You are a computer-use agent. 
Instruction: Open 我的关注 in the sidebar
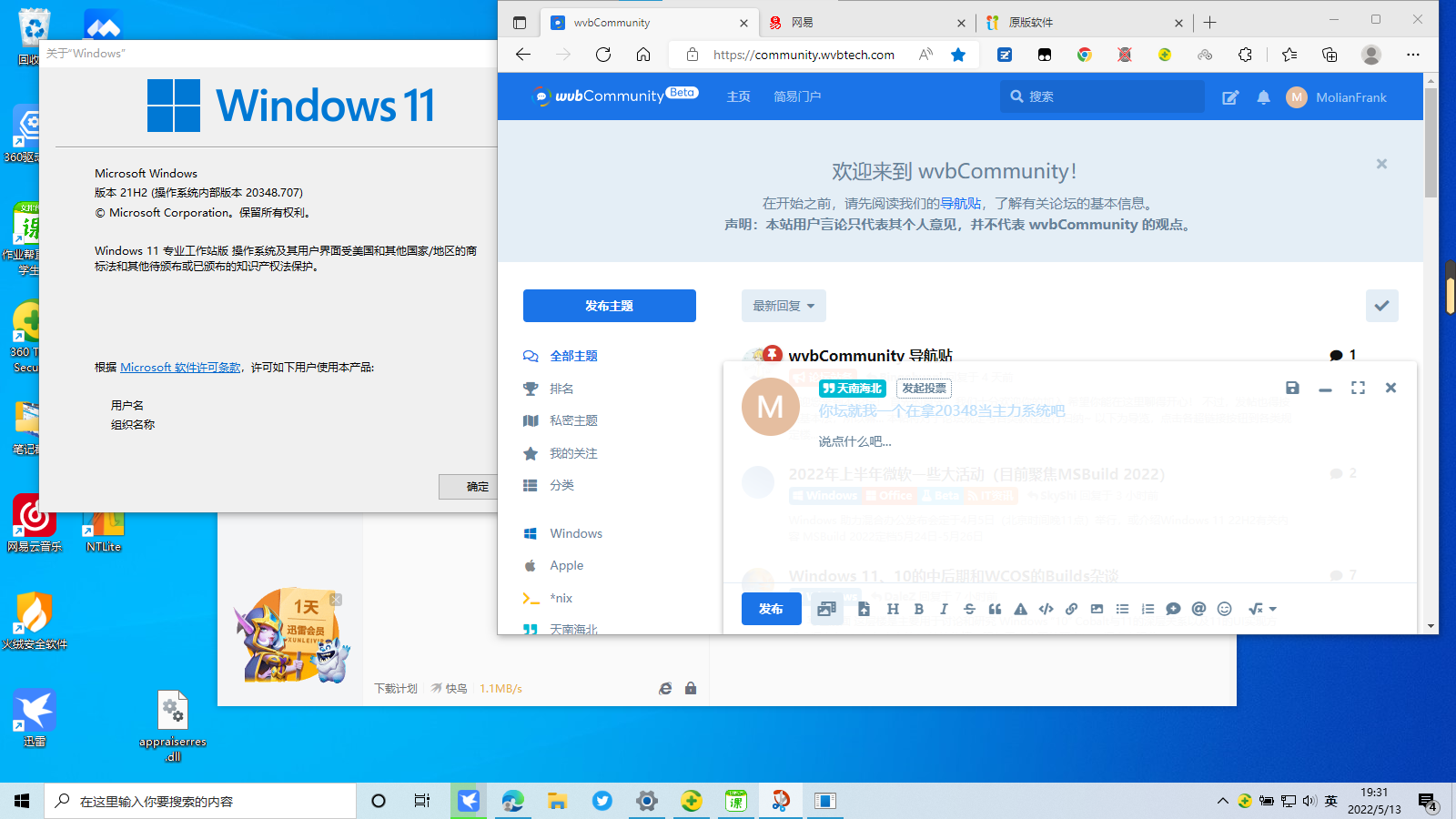561,453
